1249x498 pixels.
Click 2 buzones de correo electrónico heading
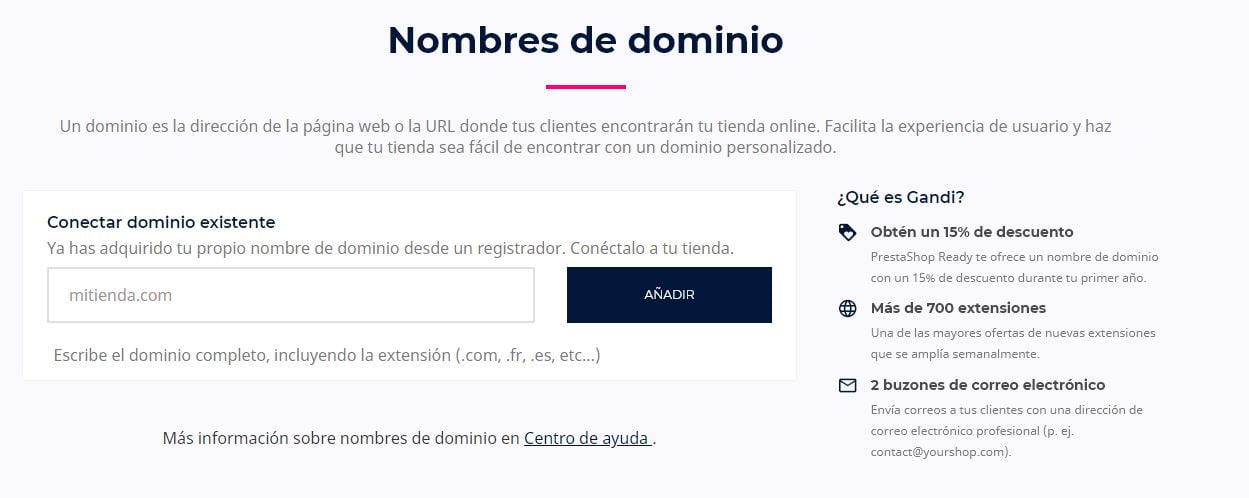click(987, 385)
